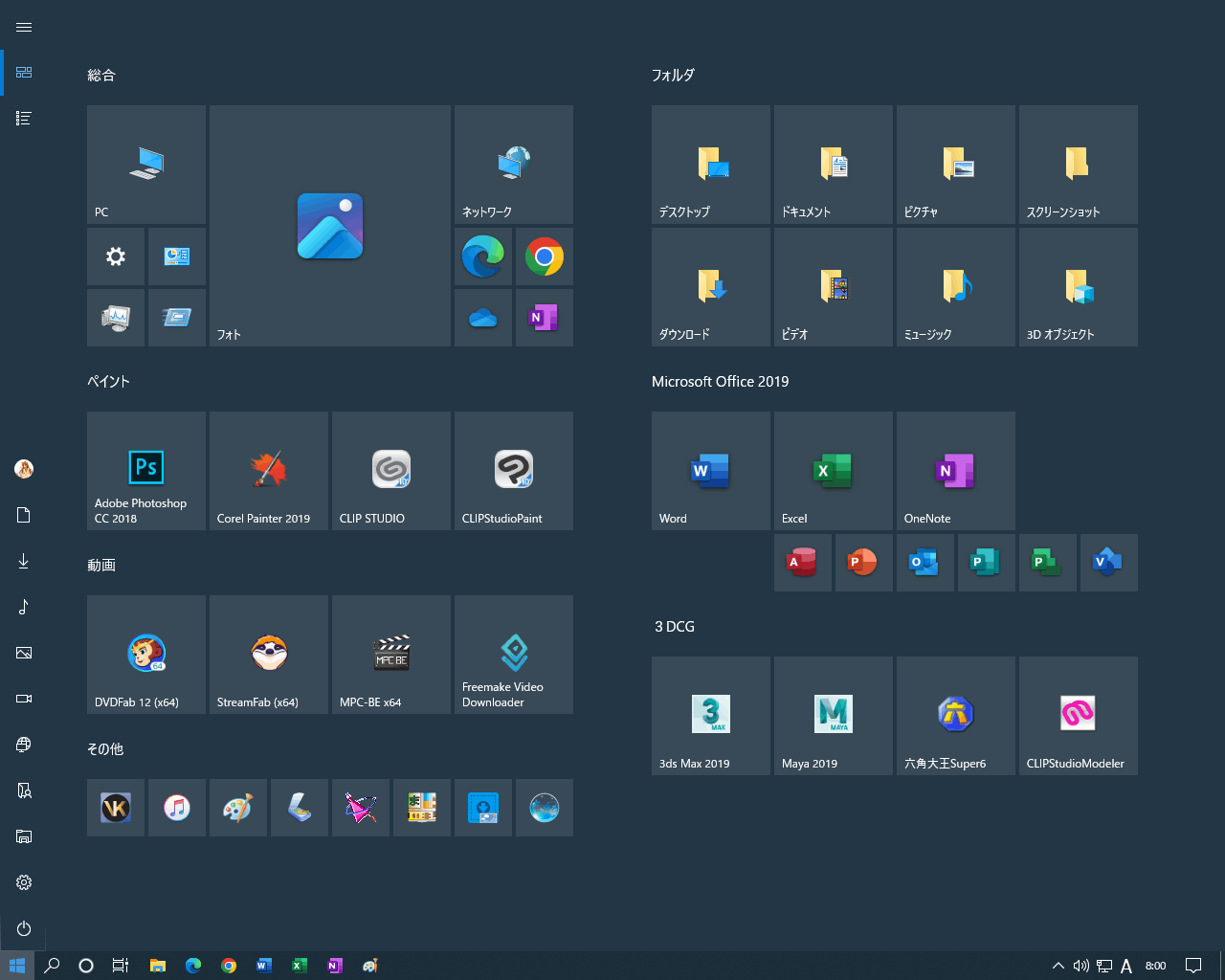Open Task View on the taskbar

pos(121,966)
